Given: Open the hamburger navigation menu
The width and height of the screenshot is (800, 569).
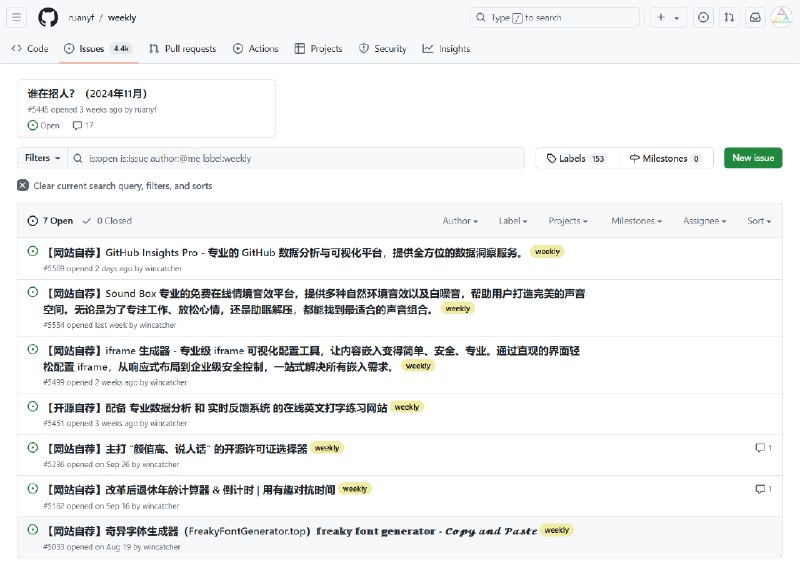Looking at the screenshot, I should point(16,17).
